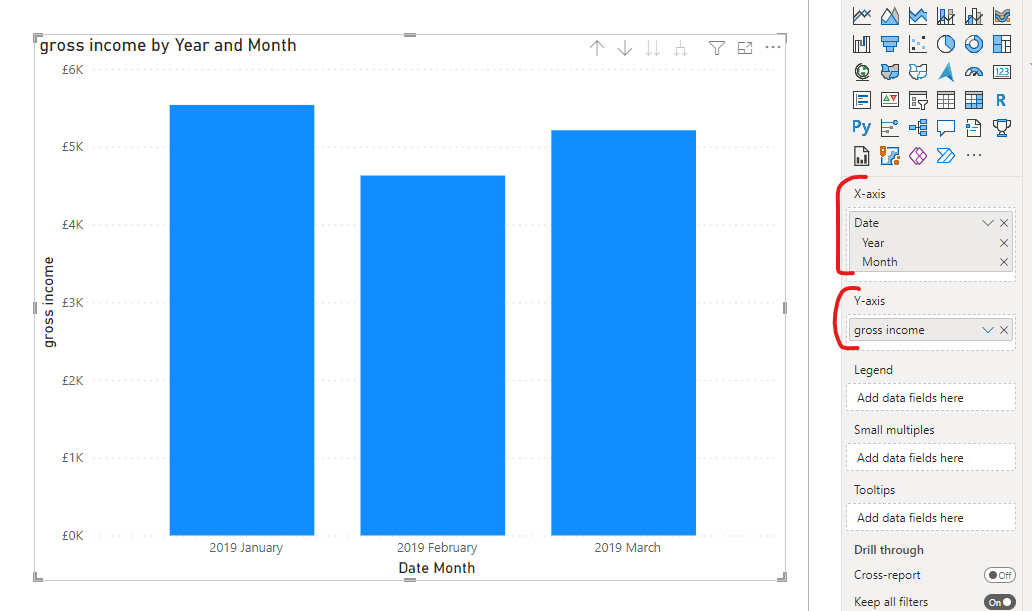The height and width of the screenshot is (611, 1032).
Task: Open gross income field dropdown
Action: coord(987,330)
